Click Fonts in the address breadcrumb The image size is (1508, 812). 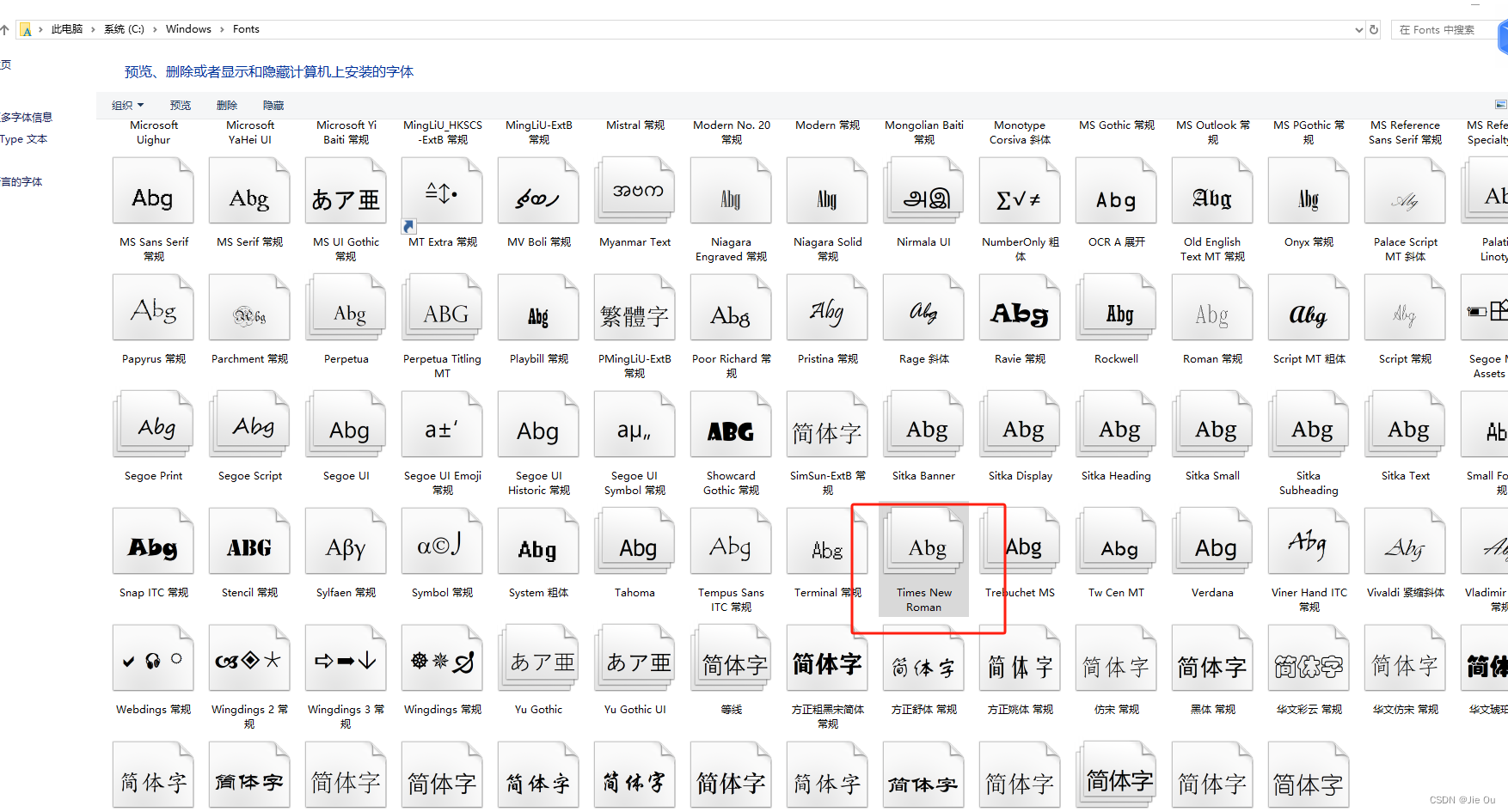pyautogui.click(x=246, y=29)
